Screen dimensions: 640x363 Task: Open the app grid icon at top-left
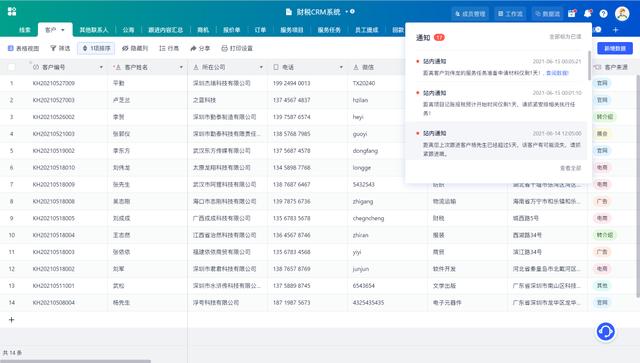[x=12, y=11]
